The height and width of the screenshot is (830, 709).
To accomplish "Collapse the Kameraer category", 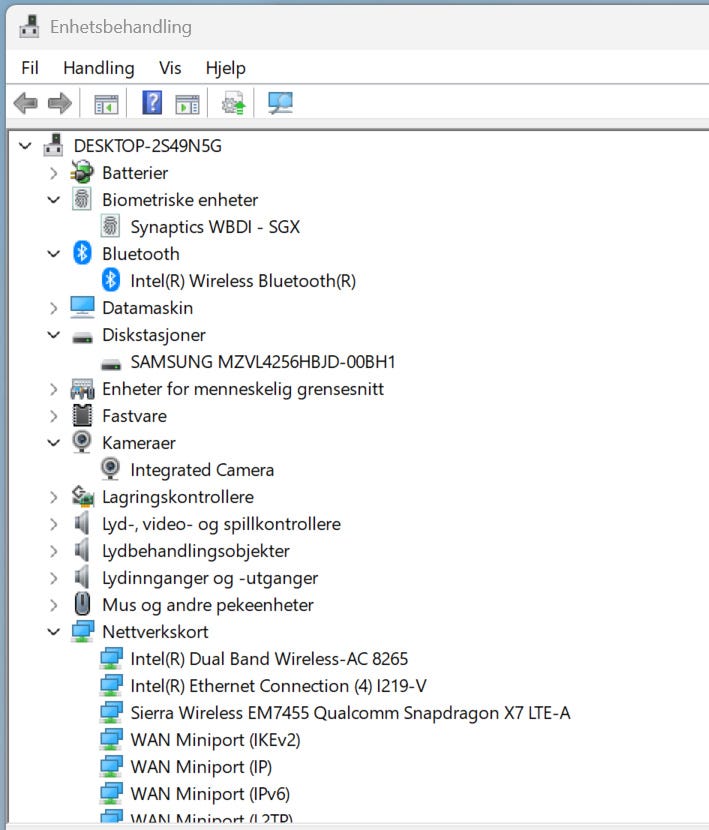I will click(x=53, y=443).
